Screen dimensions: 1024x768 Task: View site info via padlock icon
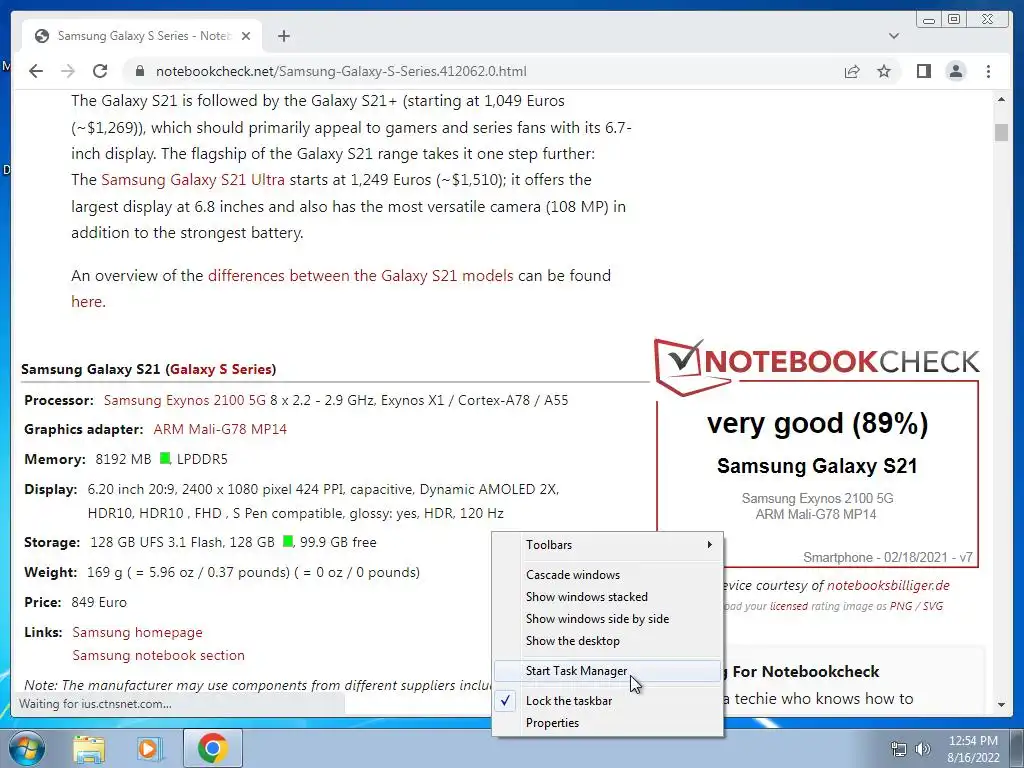pos(139,71)
